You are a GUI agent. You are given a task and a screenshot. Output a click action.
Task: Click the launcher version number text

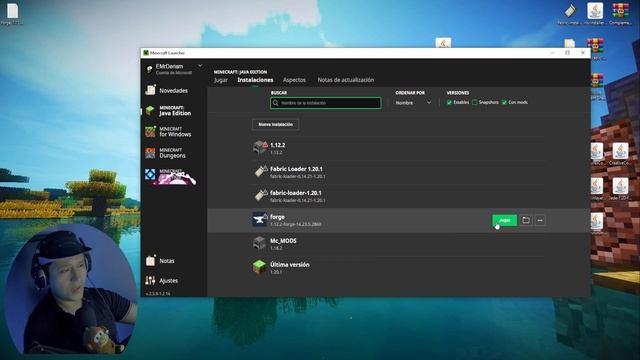click(158, 294)
